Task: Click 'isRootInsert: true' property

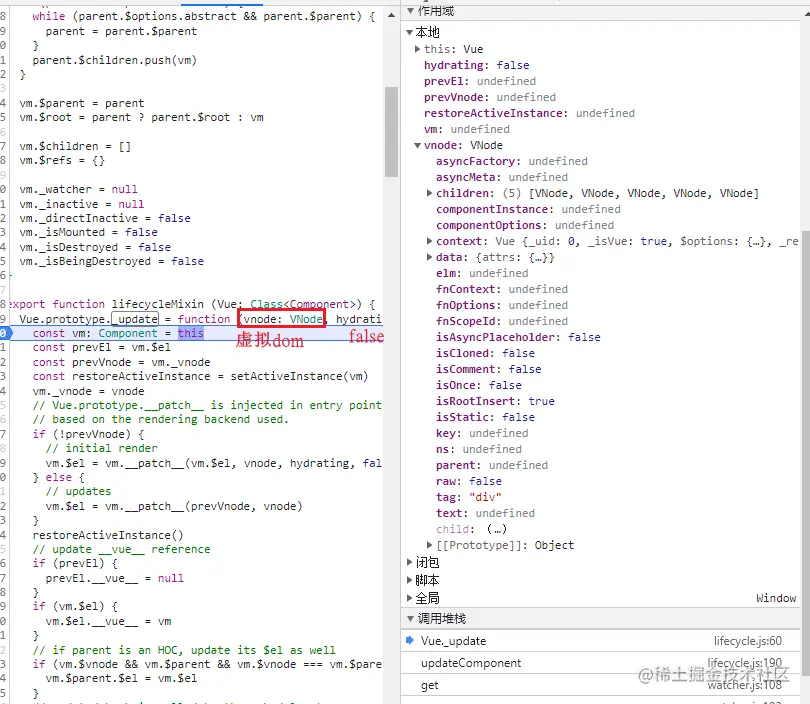Action: [x=495, y=401]
